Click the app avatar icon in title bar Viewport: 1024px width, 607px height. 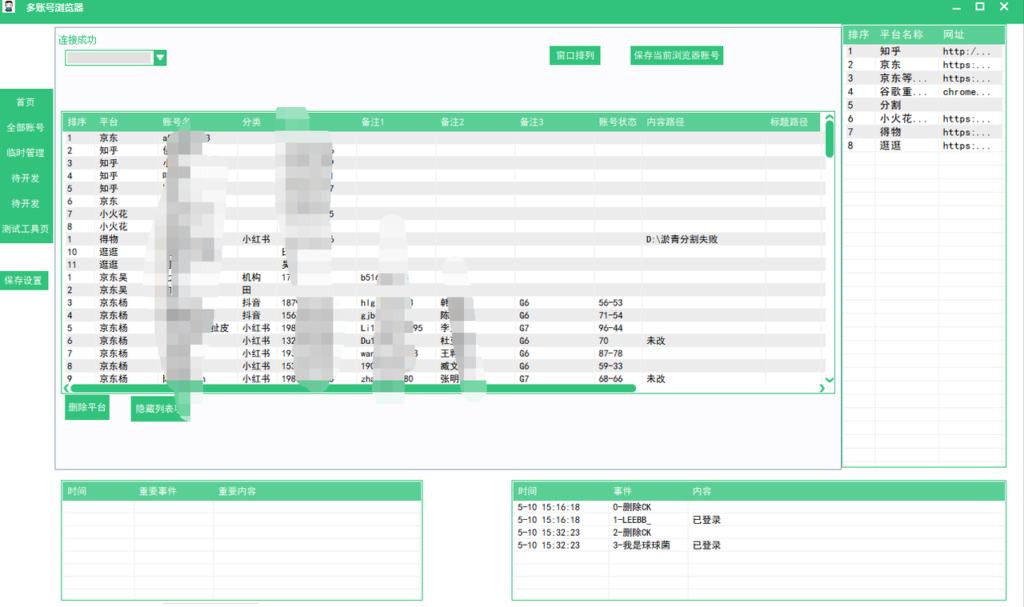(8, 7)
